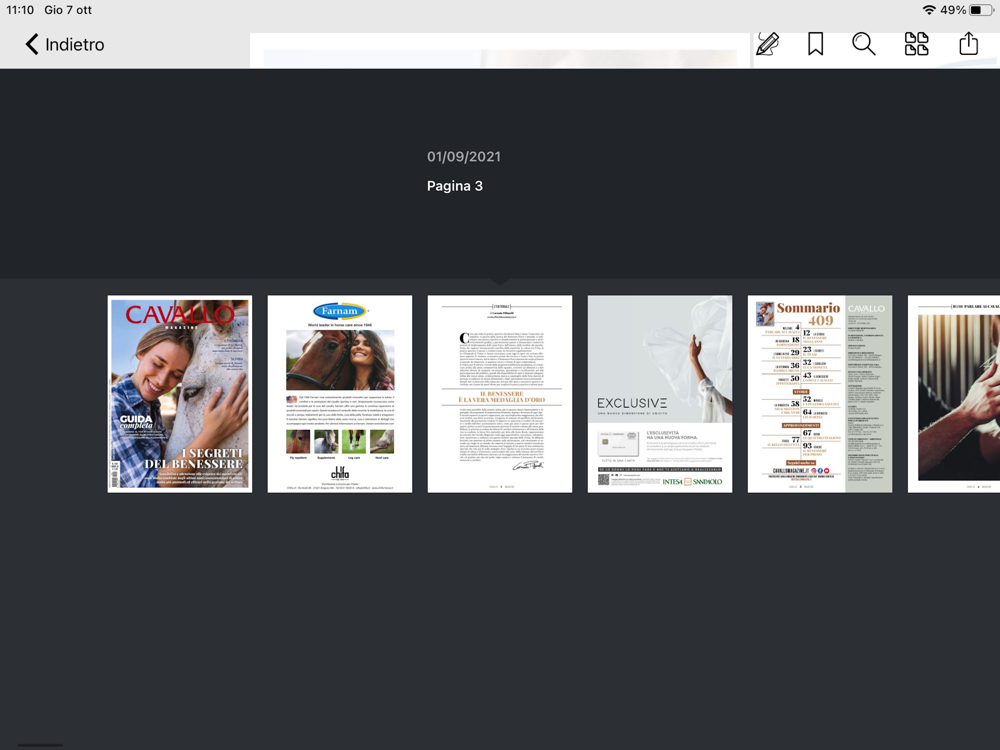Select the Cavallo Magazine cover thumbnail

tap(180, 393)
